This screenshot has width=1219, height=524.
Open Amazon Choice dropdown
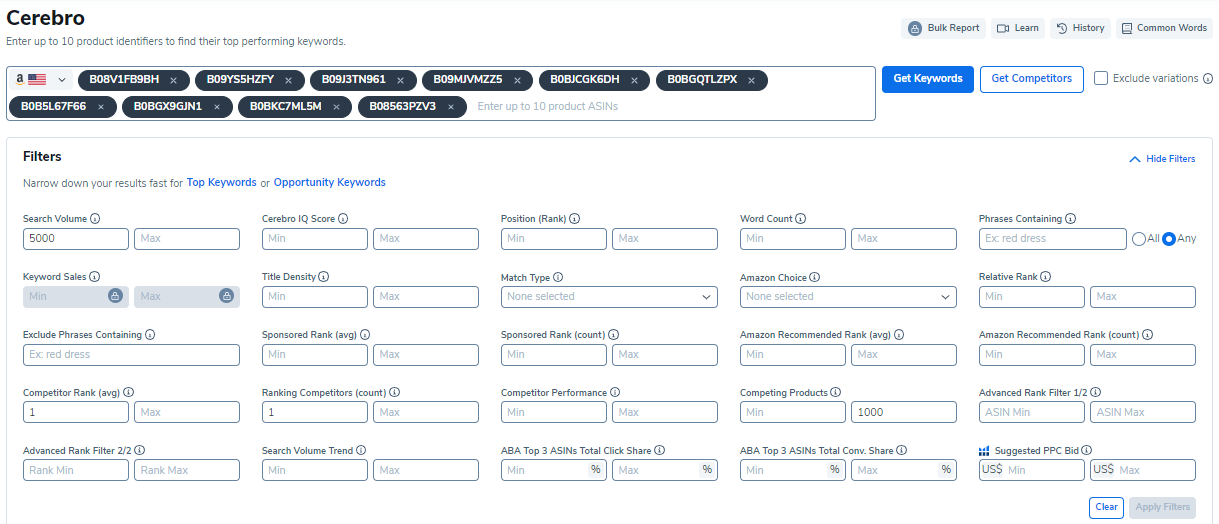coord(848,297)
